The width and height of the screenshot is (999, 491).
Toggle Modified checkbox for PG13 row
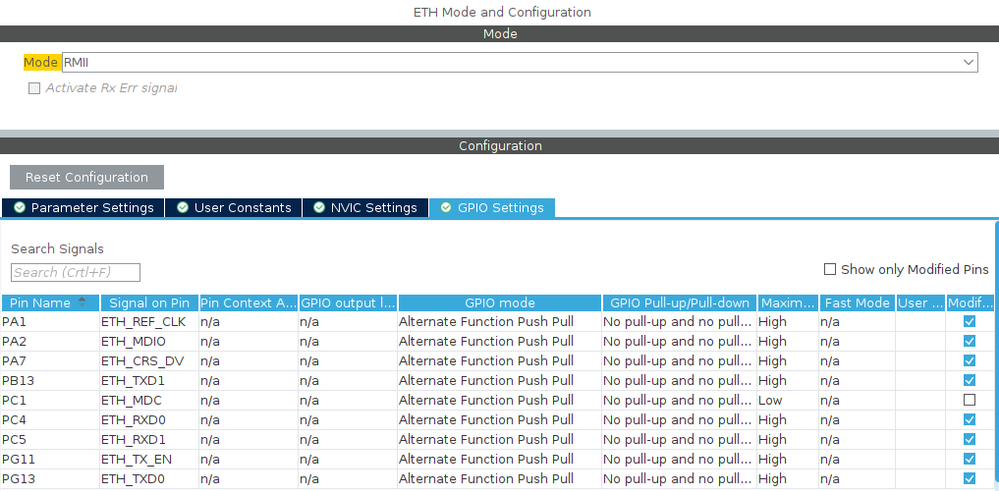tap(970, 478)
